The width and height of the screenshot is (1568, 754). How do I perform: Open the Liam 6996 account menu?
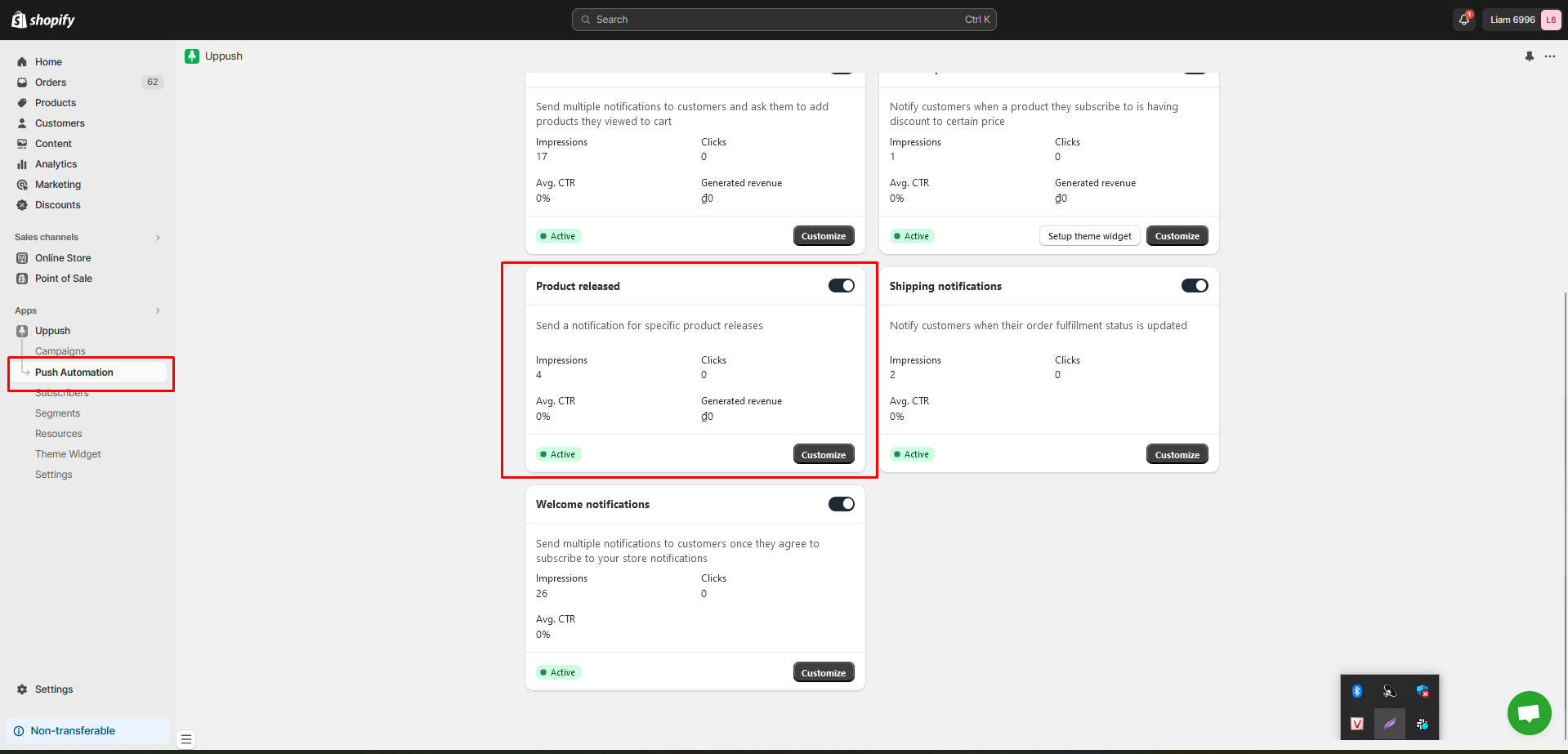[x=1522, y=20]
